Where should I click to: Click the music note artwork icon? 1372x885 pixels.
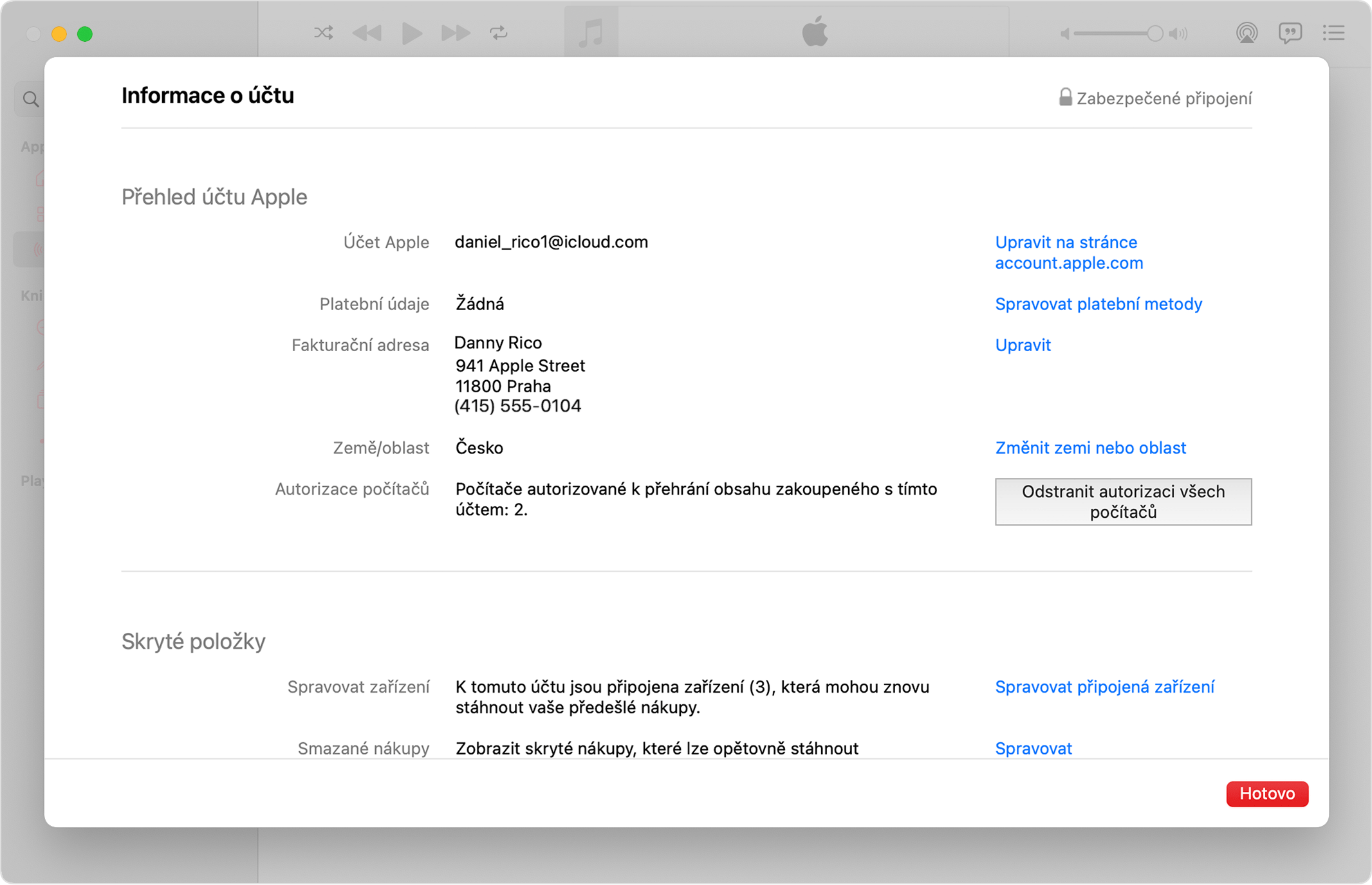pyautogui.click(x=591, y=32)
